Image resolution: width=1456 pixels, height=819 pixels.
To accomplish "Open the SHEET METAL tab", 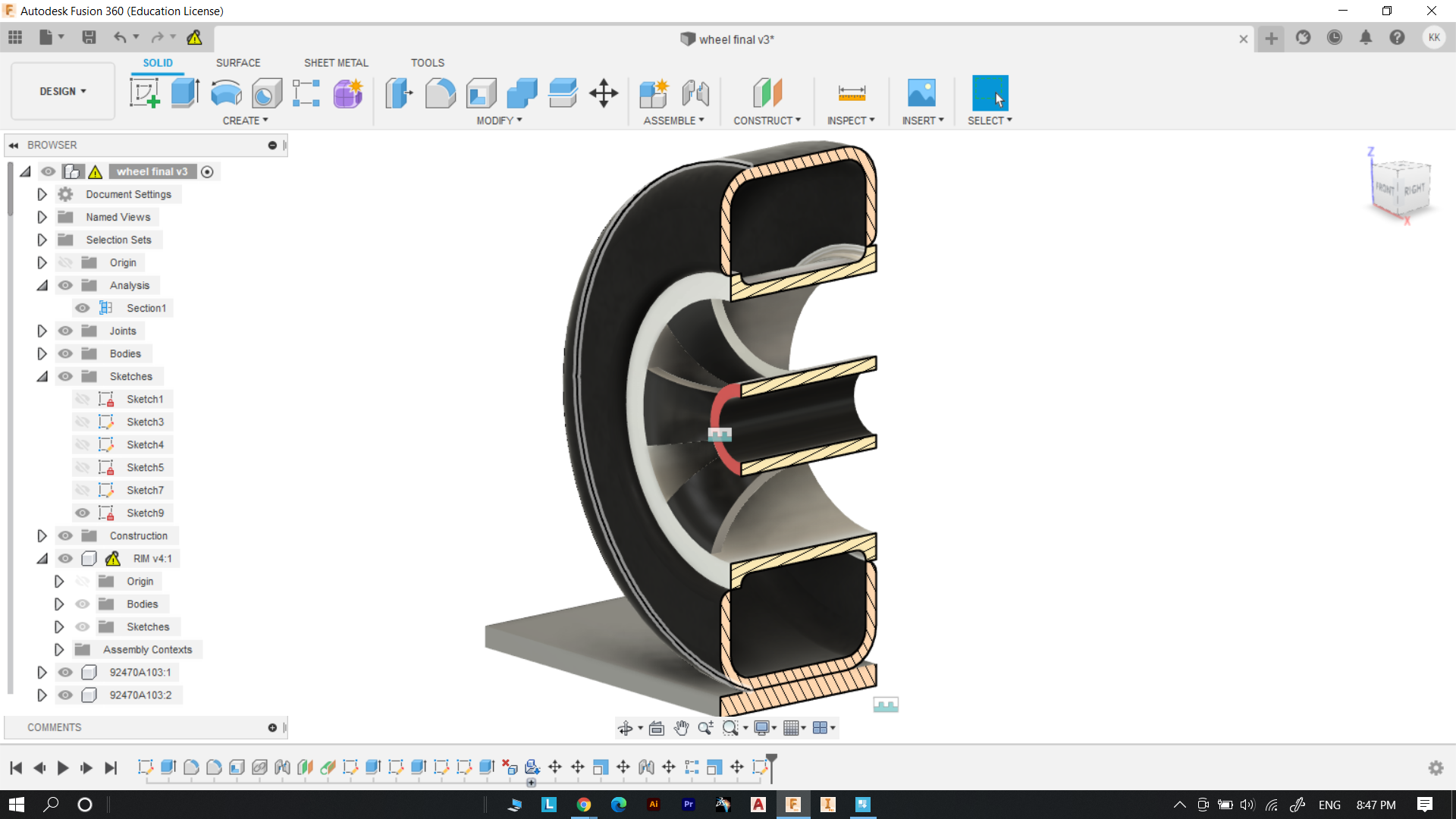I will tap(336, 63).
